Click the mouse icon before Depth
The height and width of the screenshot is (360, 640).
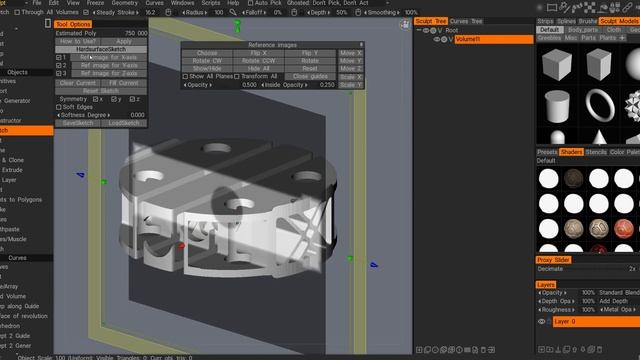[x=294, y=13]
